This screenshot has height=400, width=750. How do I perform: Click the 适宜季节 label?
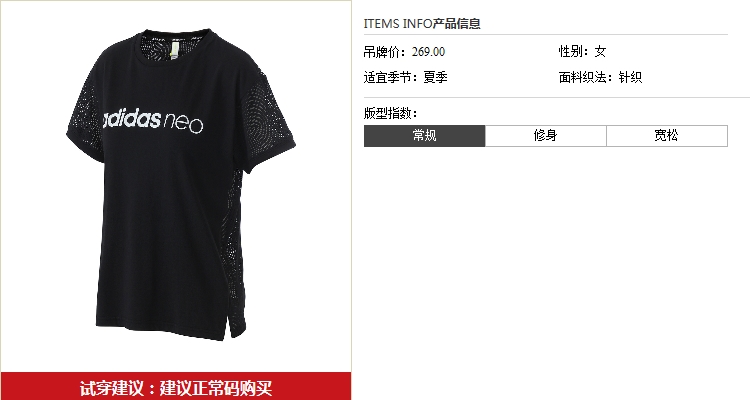tap(390, 77)
